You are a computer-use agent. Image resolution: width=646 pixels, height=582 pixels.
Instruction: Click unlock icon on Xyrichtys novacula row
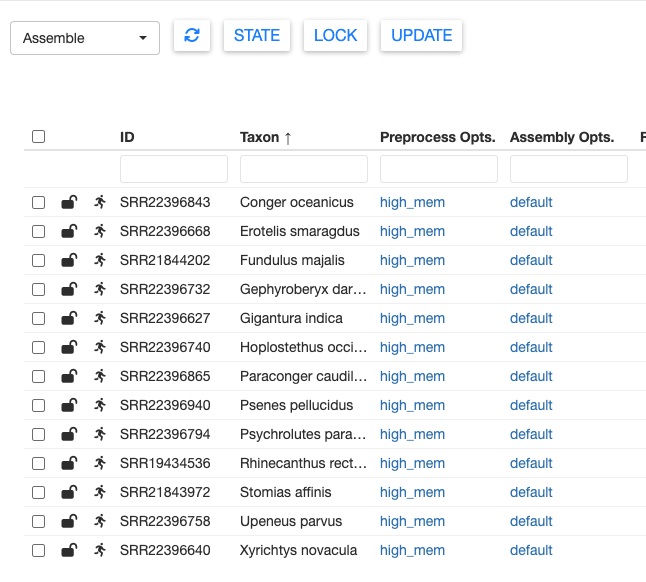69,550
